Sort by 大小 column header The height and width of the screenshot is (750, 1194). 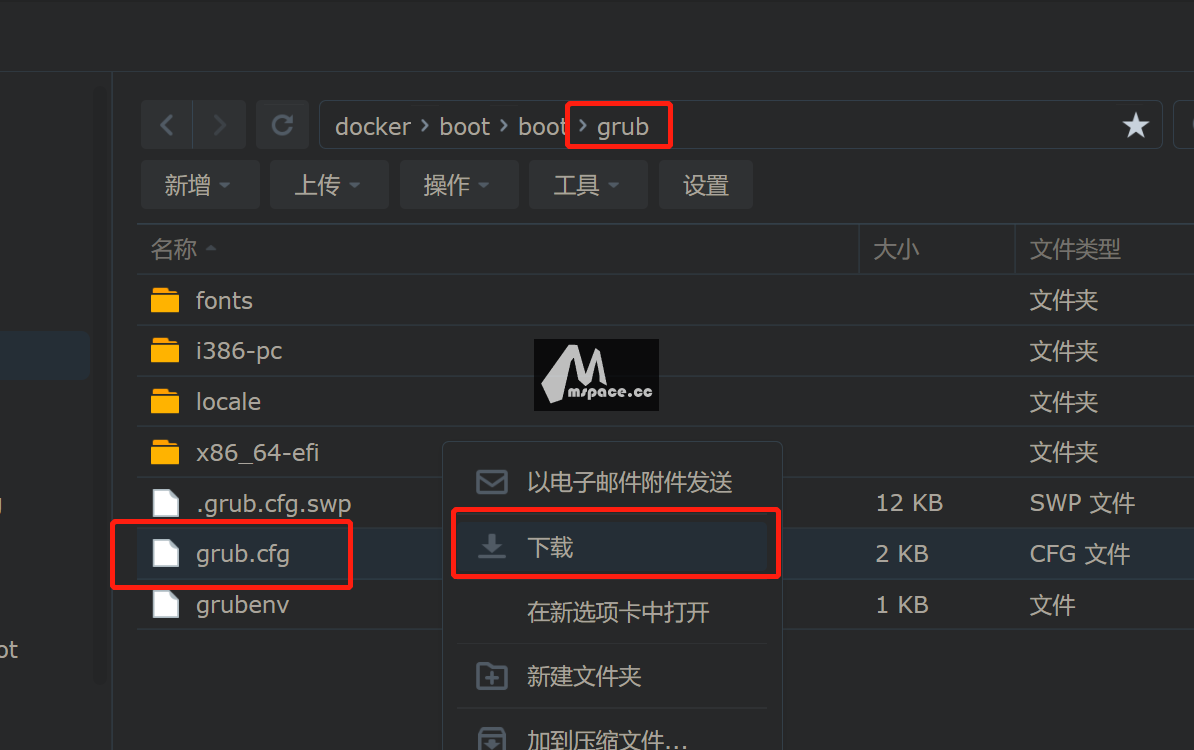click(896, 249)
